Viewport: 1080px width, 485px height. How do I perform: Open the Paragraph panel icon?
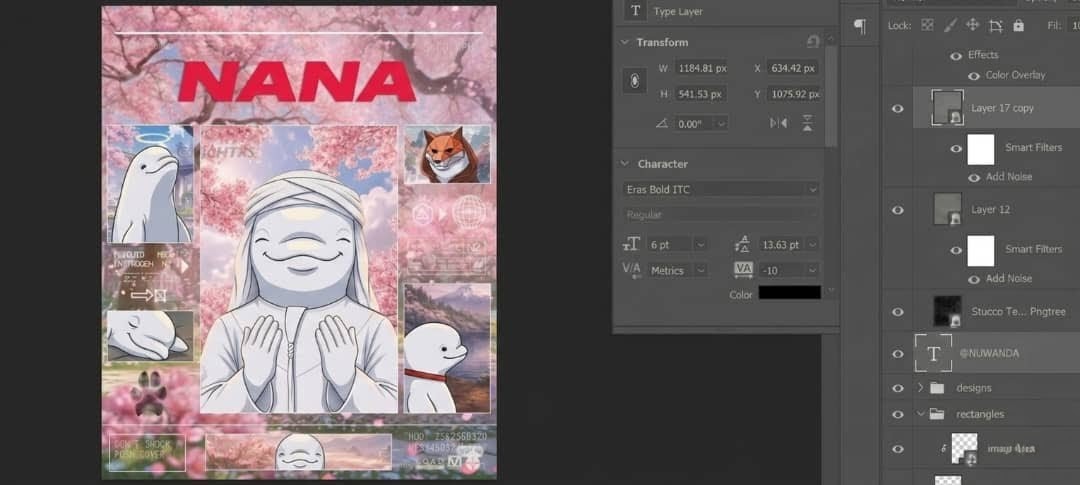860,26
